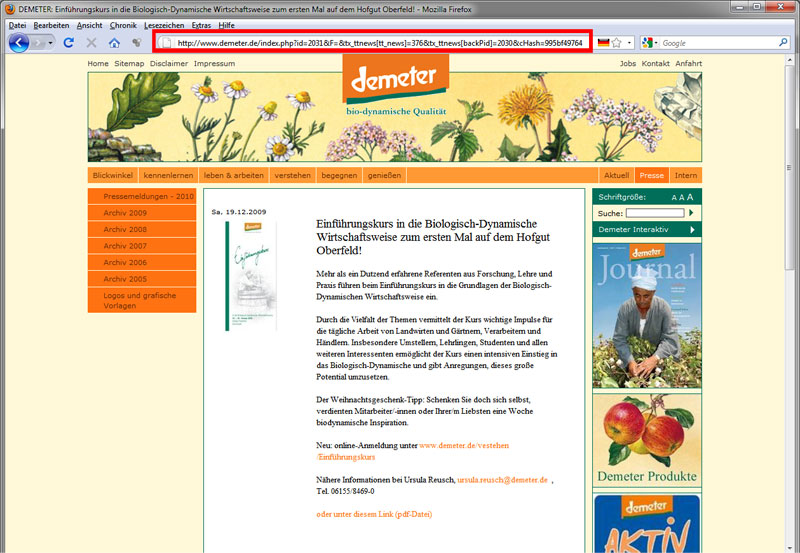The image size is (800, 553).
Task: Open Archiv 2008 in sidebar
Action: pos(142,229)
